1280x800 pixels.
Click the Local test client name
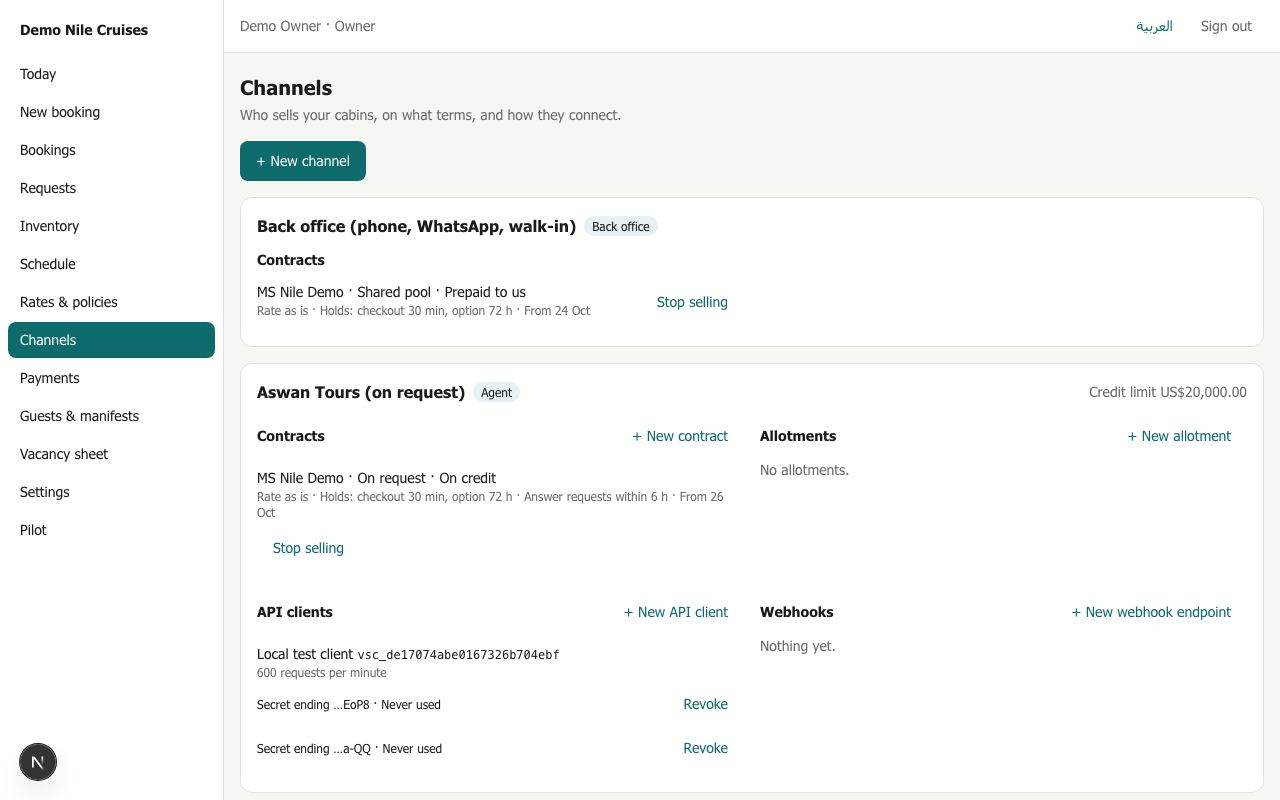click(305, 654)
